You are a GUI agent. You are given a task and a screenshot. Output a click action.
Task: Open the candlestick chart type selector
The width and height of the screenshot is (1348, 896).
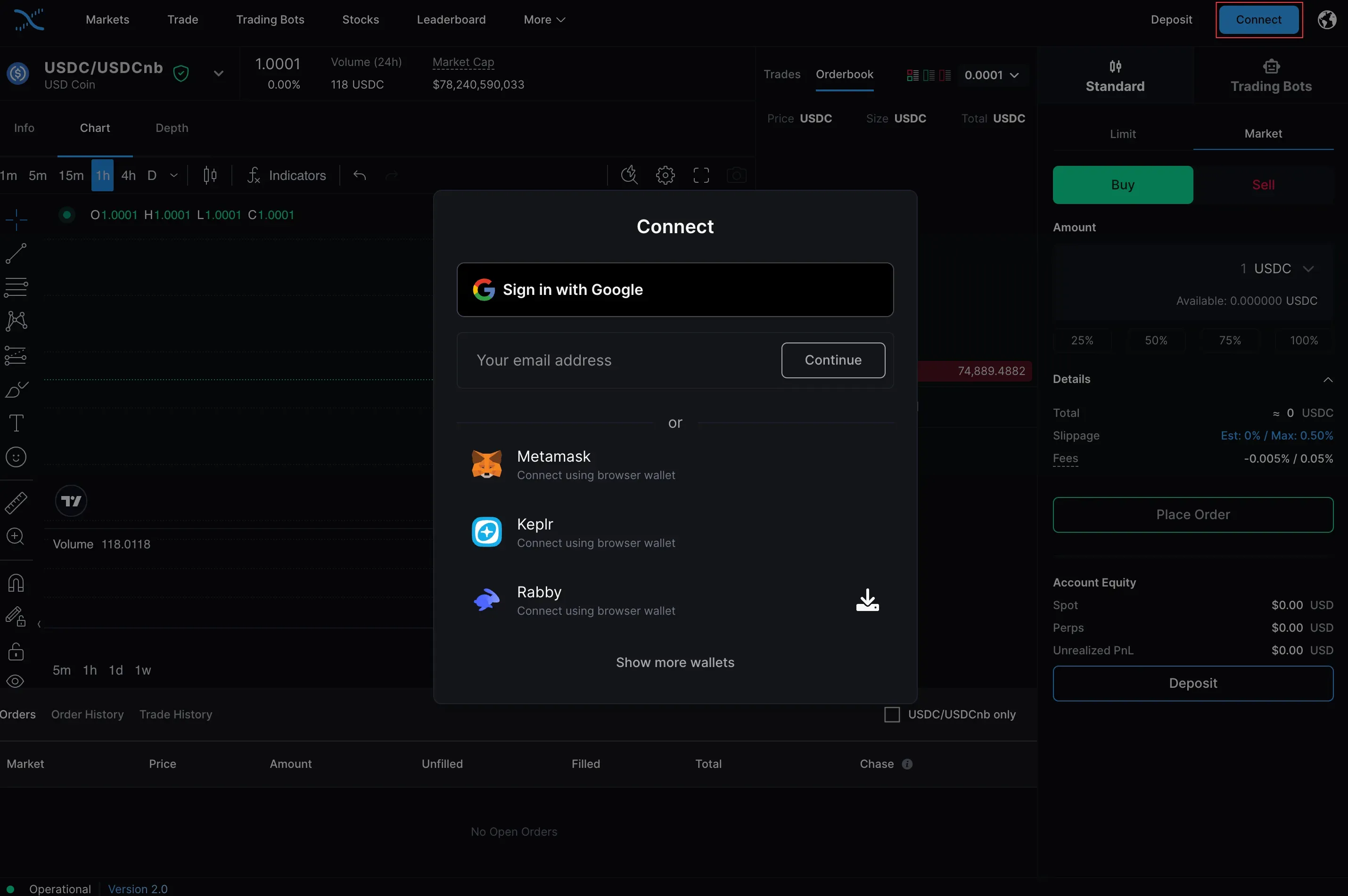pos(210,175)
